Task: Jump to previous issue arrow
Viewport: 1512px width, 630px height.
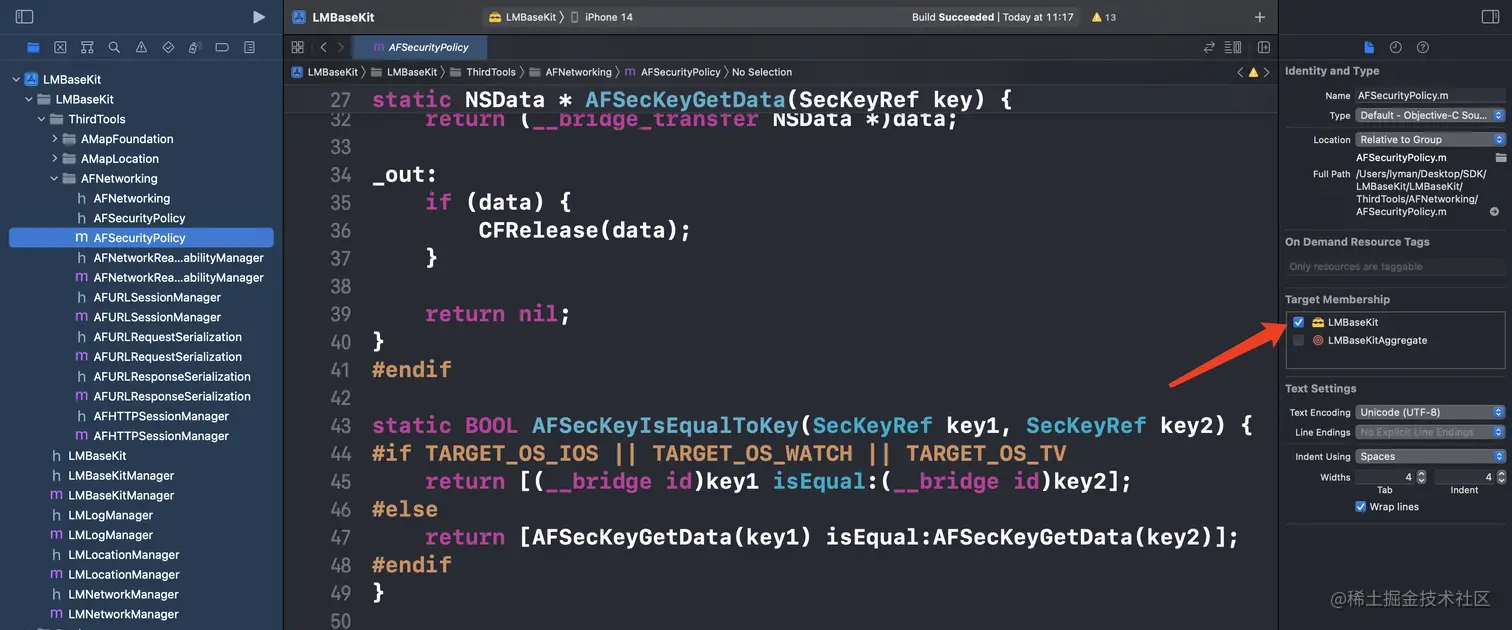Action: coord(1241,72)
